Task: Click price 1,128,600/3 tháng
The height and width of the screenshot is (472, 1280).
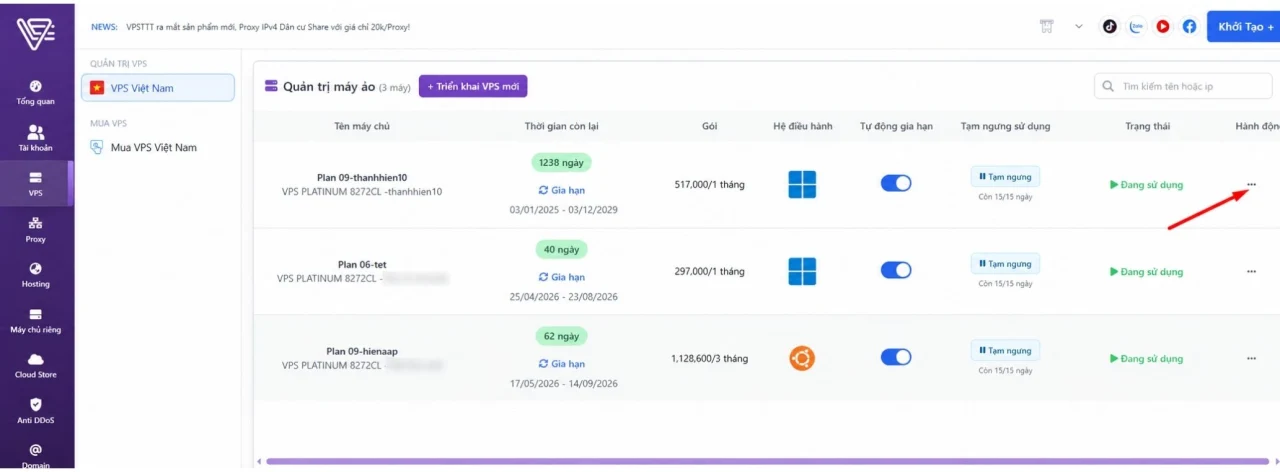Action: (708, 358)
